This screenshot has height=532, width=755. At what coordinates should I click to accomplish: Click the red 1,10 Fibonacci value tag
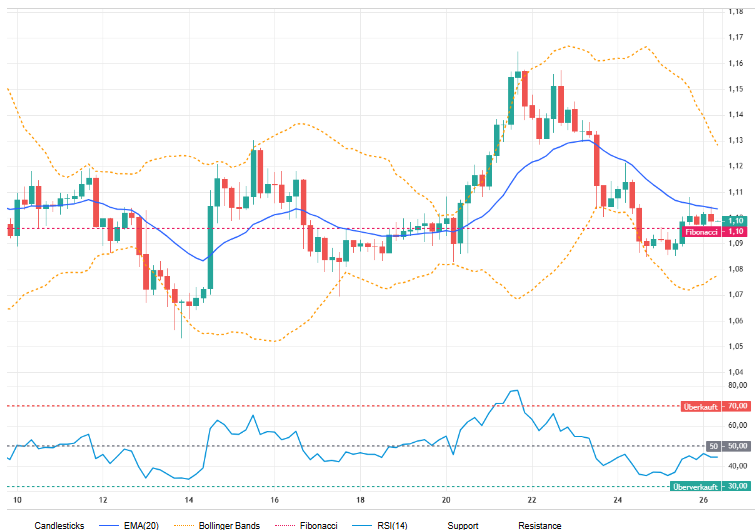point(735,232)
